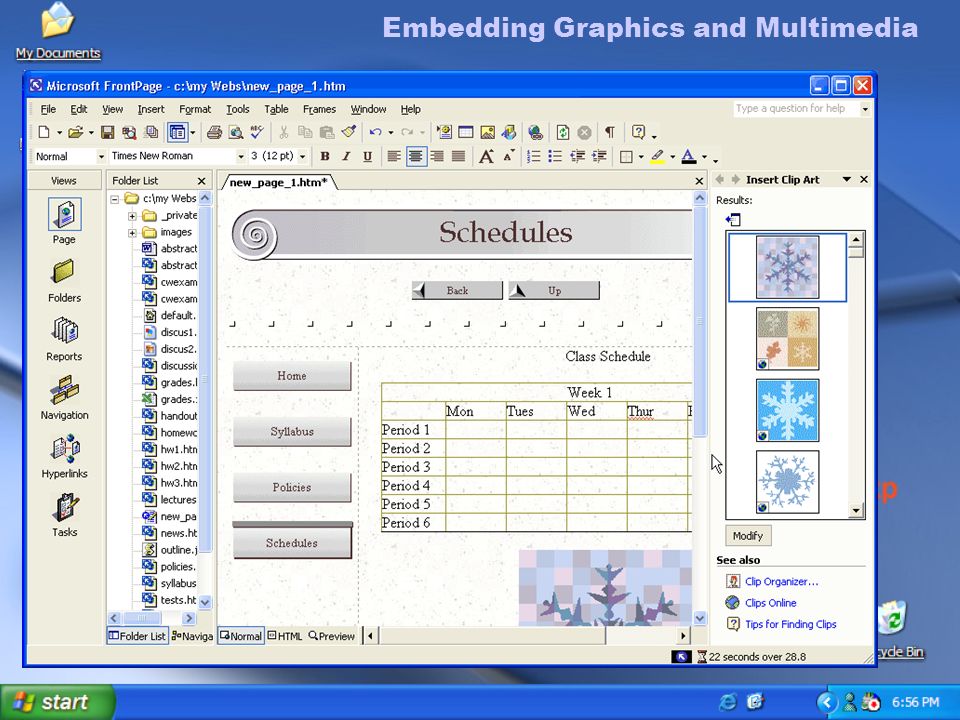Switch to Navigation view icon
Screen dimensions: 960x720
(64, 397)
